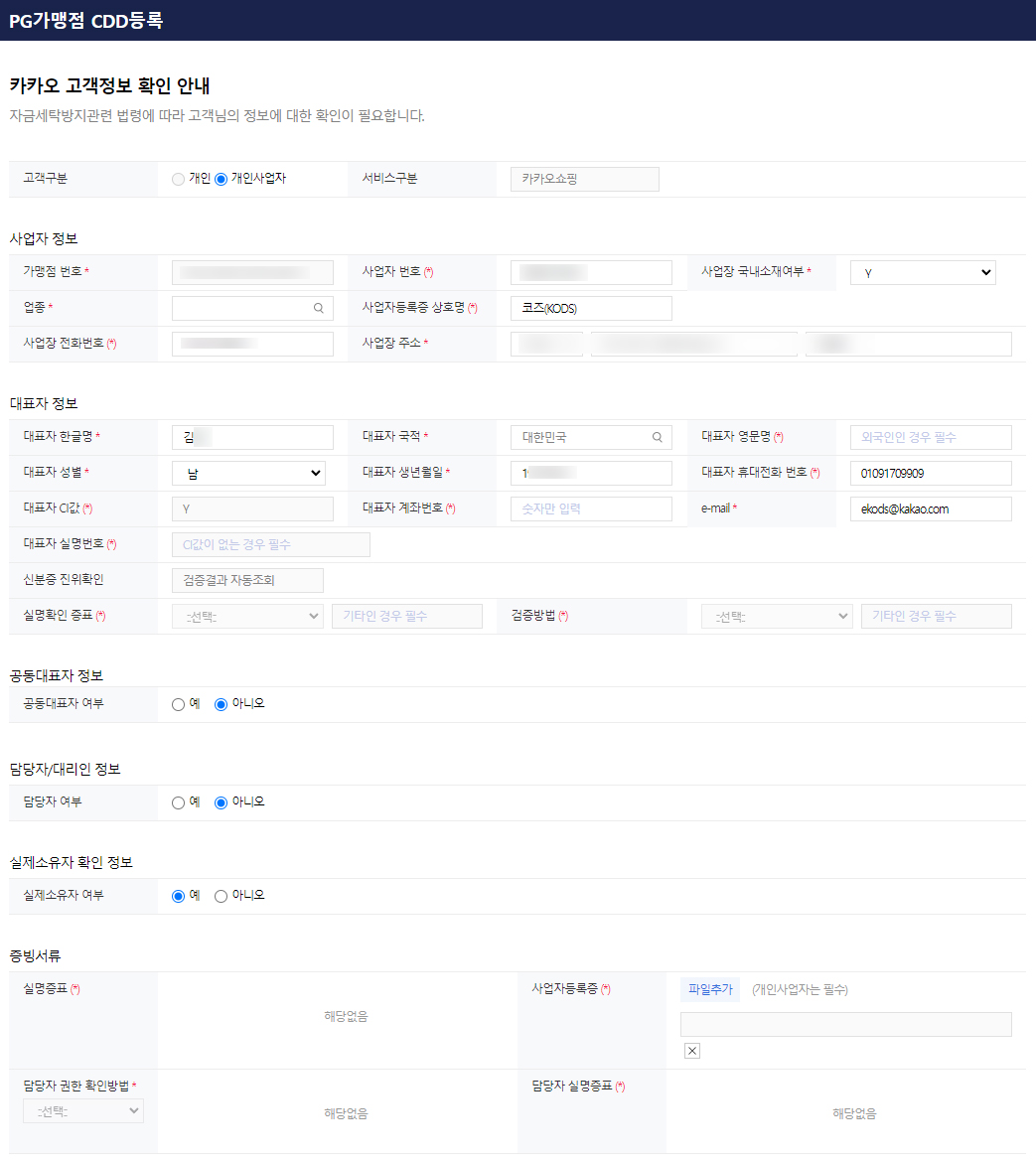The height and width of the screenshot is (1162, 1036).
Task: Pick 아니오 for 실제소유자 여부
Action: click(221, 896)
